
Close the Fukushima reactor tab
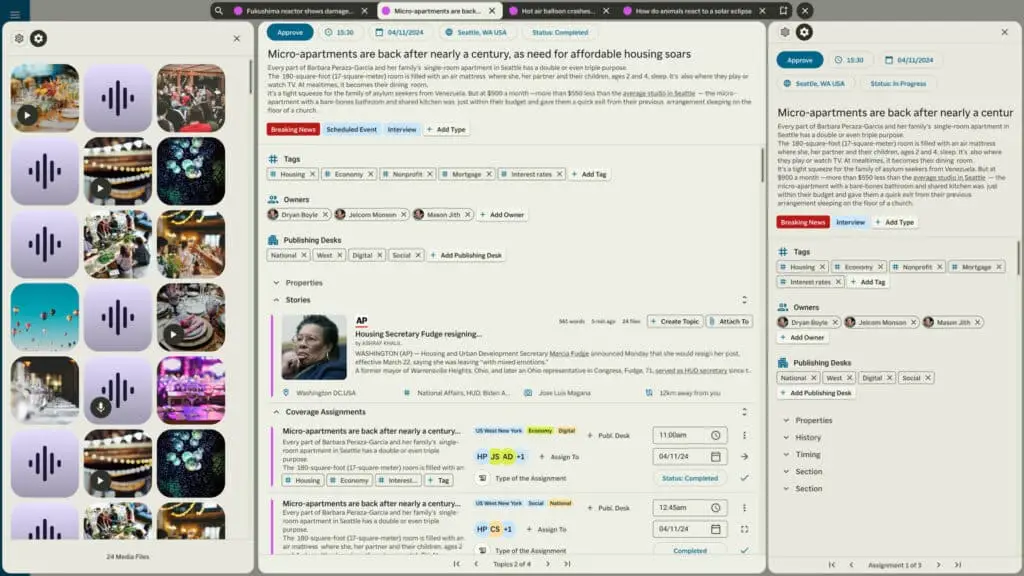click(x=364, y=11)
